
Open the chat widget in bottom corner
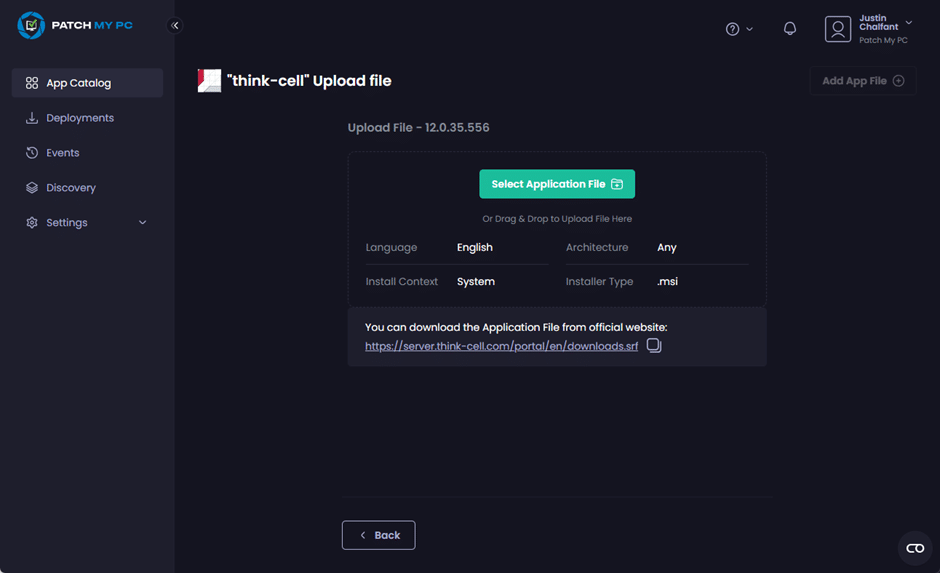[914, 548]
